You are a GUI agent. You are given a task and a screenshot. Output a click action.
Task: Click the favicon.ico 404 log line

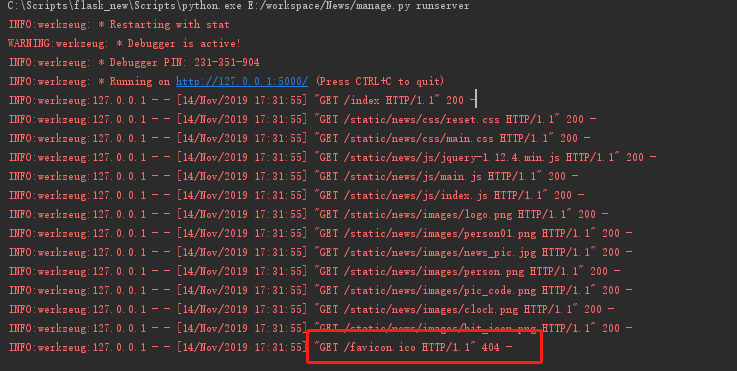261,347
